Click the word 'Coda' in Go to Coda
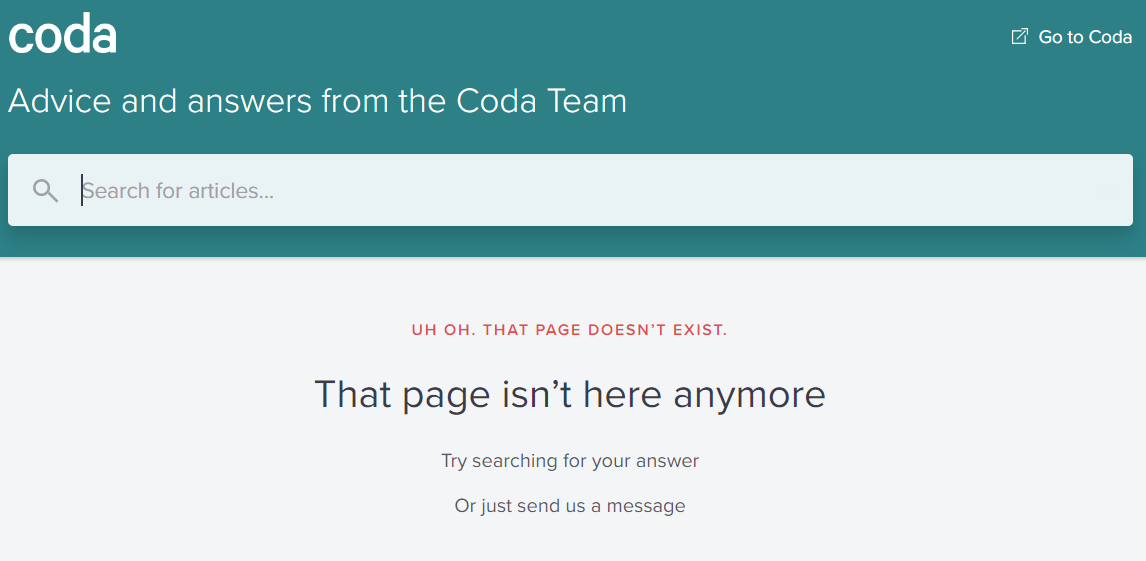This screenshot has height=561, width=1146. (x=1110, y=37)
